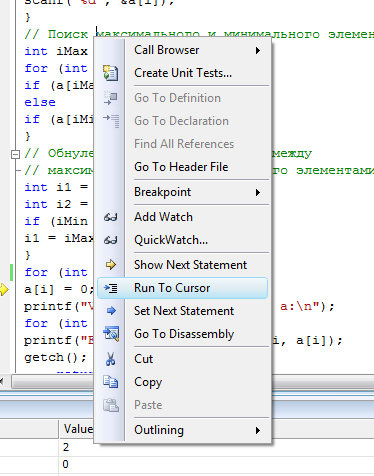Open the Call Browser submenu arrow
The height and width of the screenshot is (476, 374).
coord(258,50)
